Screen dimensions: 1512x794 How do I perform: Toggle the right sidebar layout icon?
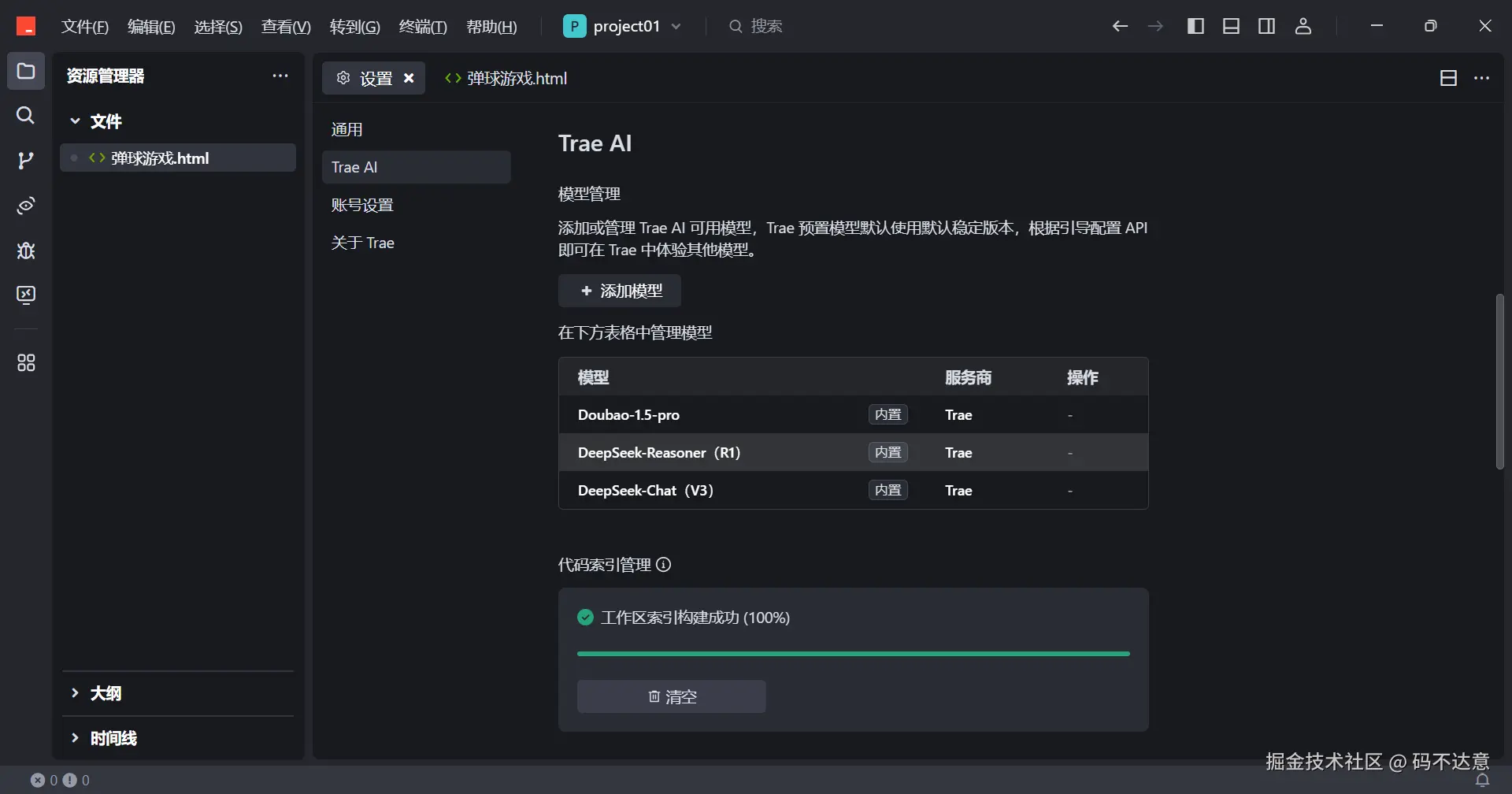pos(1266,26)
